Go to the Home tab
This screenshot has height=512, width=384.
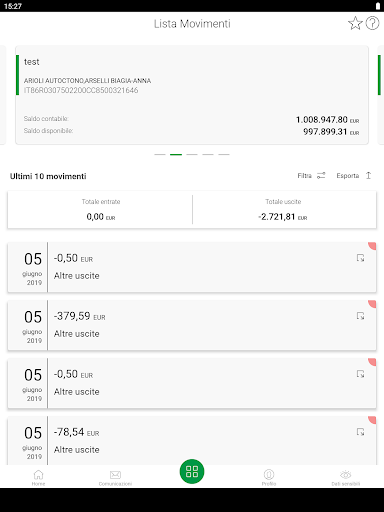coord(38,477)
